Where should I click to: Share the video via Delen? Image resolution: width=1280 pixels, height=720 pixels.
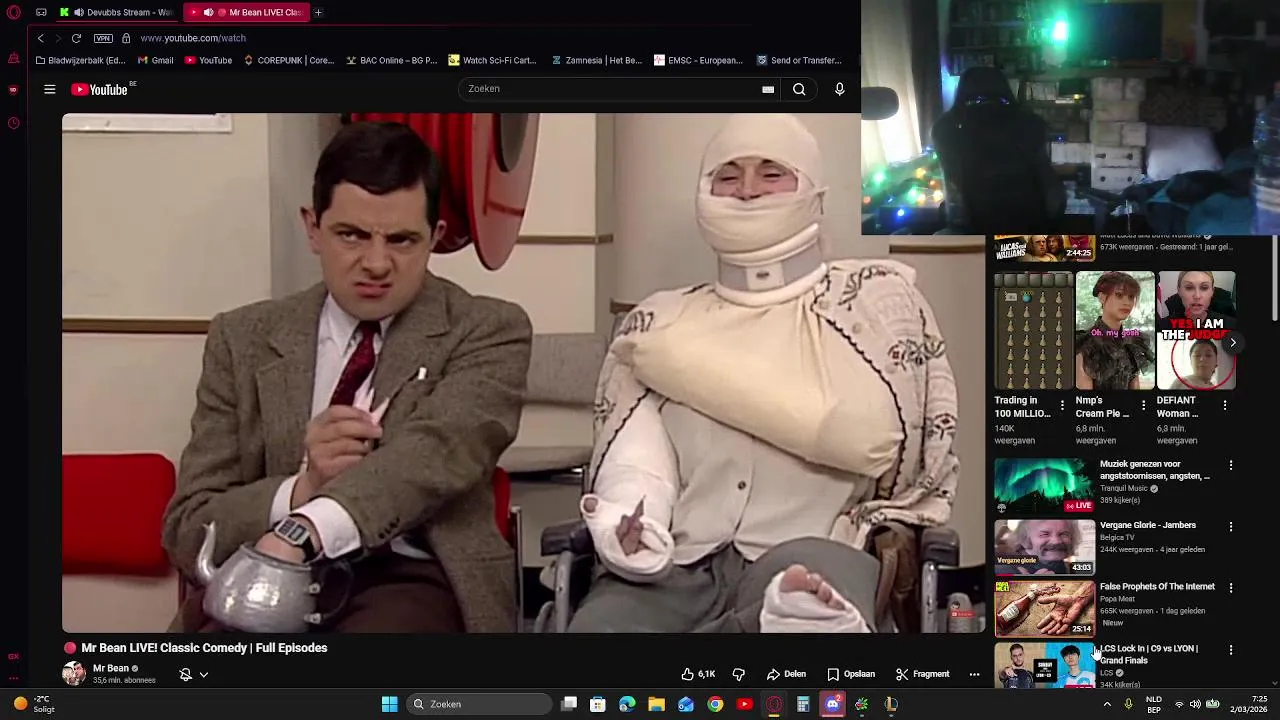point(787,674)
